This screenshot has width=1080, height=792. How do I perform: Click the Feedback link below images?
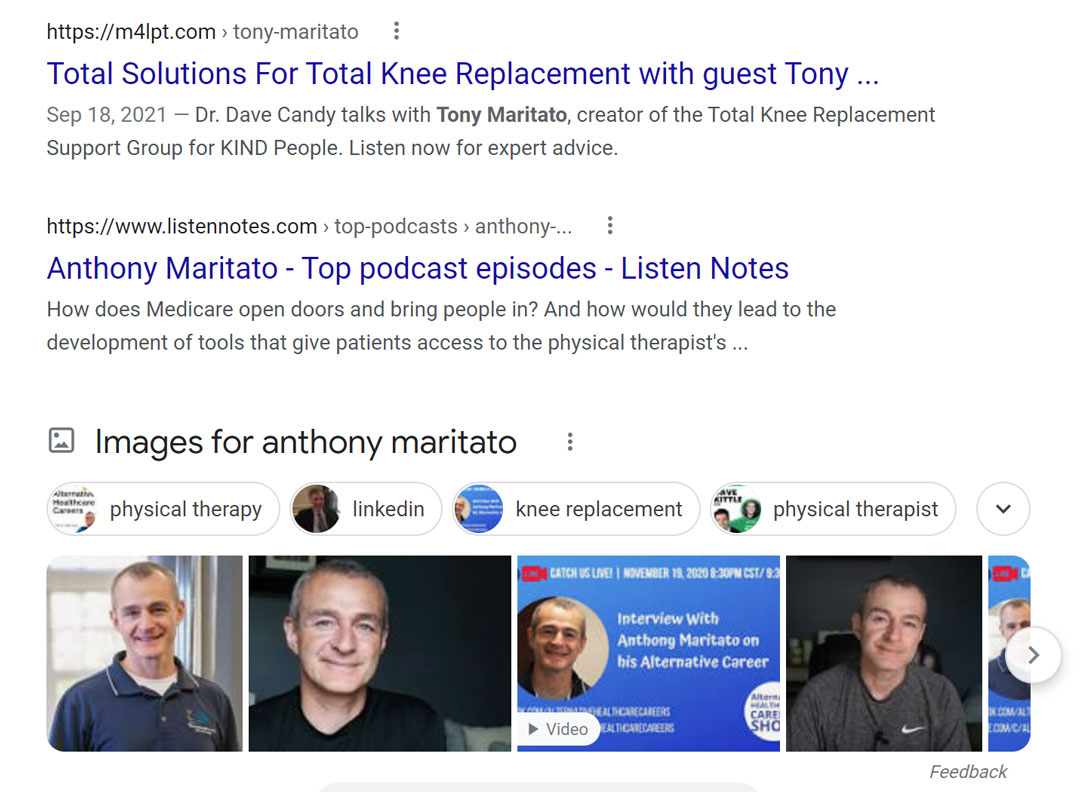coord(968,772)
